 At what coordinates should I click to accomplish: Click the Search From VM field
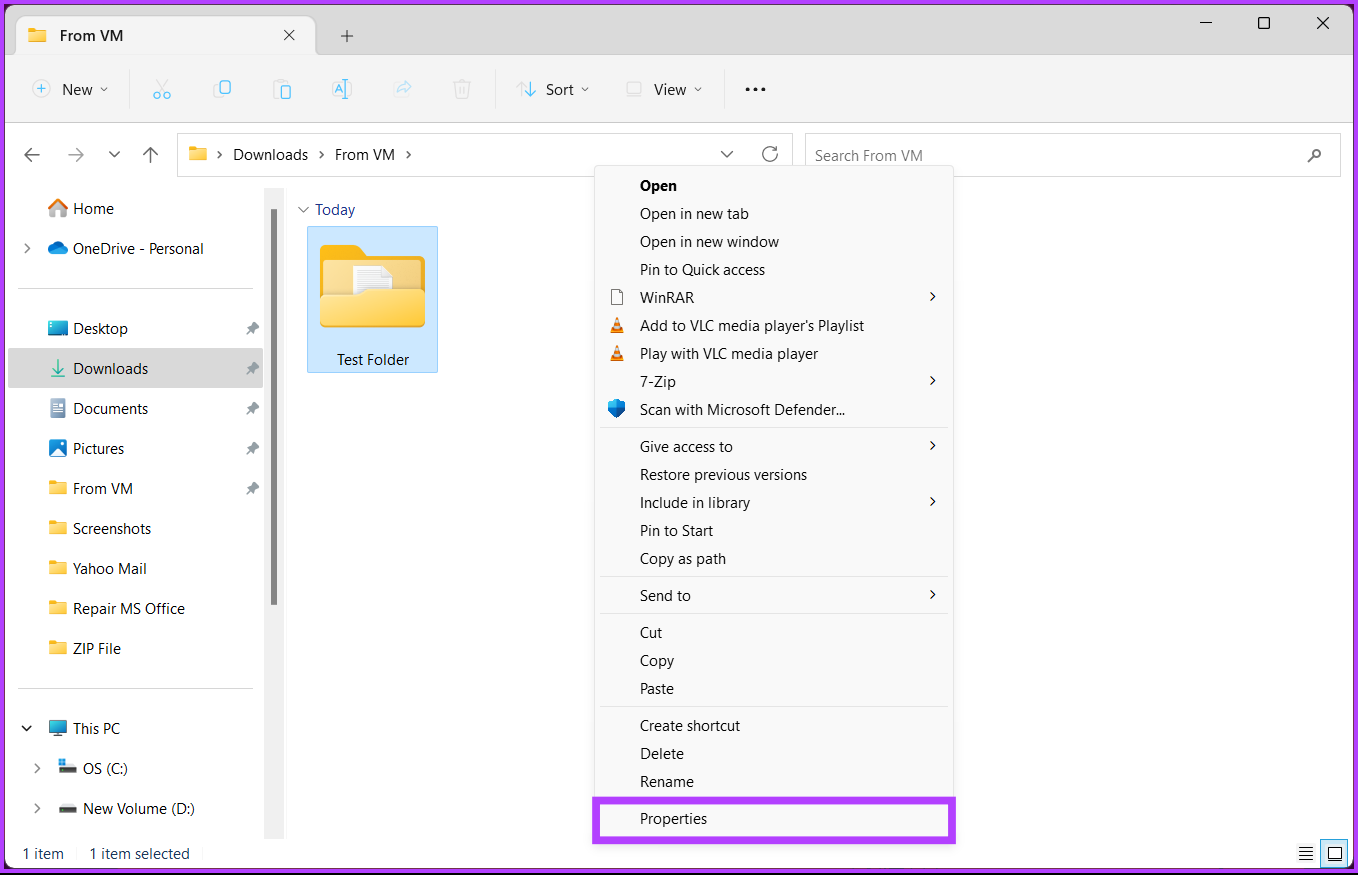click(1072, 155)
